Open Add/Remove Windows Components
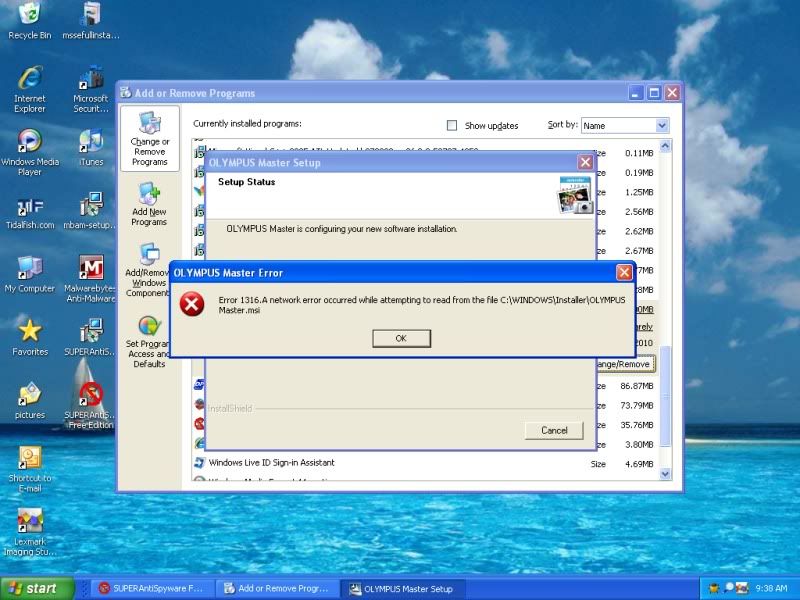 tap(148, 270)
